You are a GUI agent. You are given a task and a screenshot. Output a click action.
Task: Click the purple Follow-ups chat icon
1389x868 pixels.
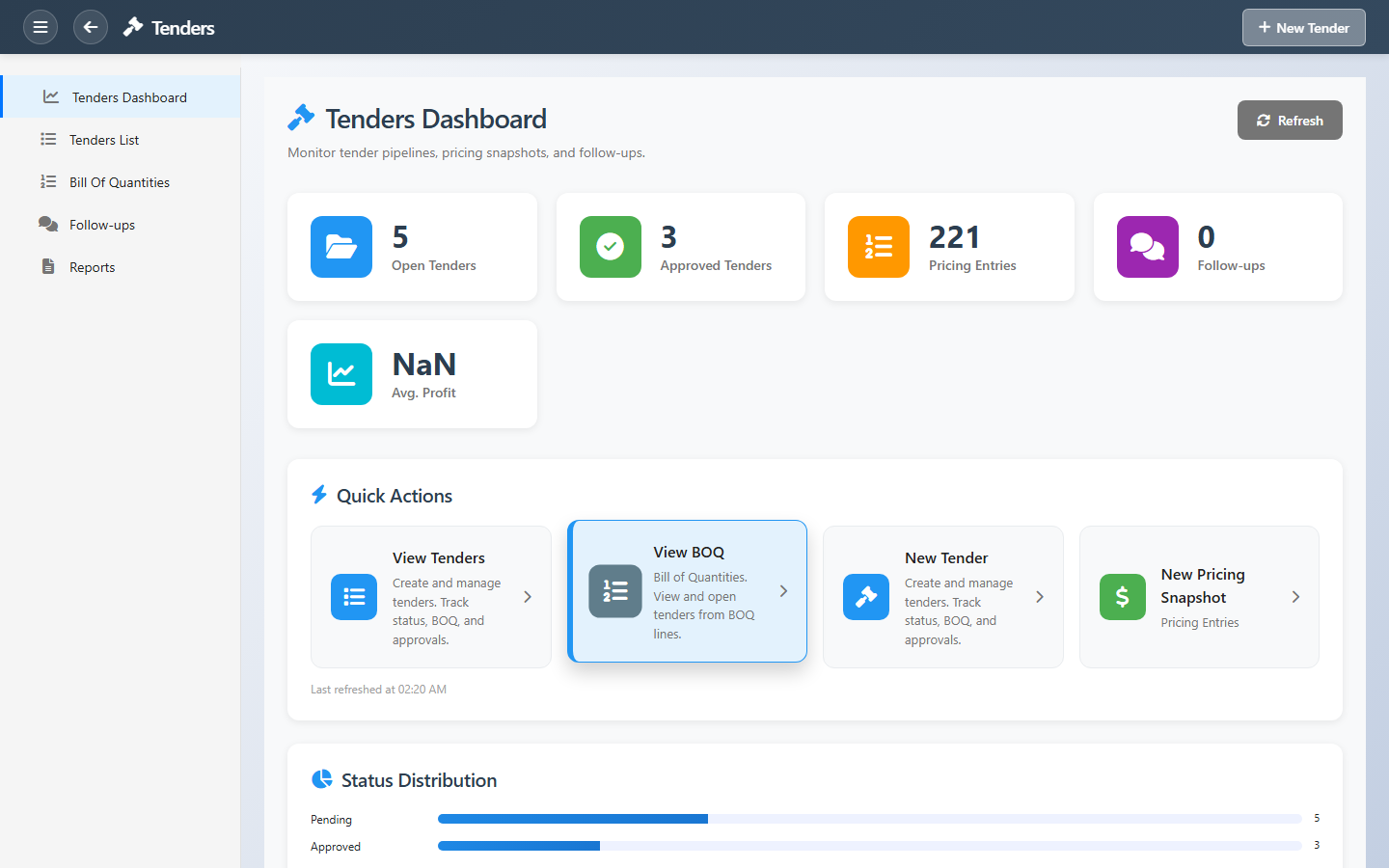(1147, 247)
